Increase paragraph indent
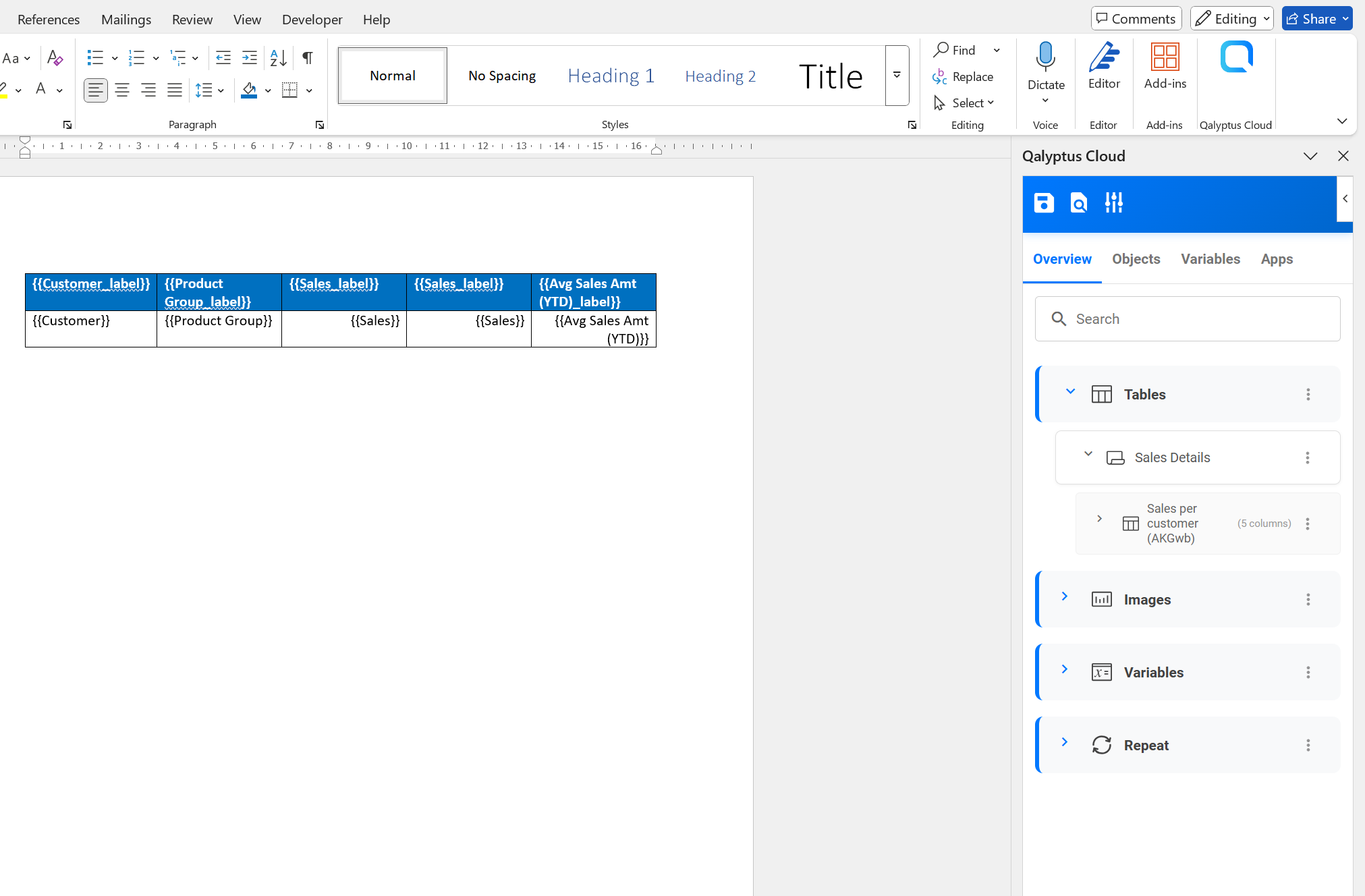The width and height of the screenshot is (1365, 896). [x=249, y=58]
